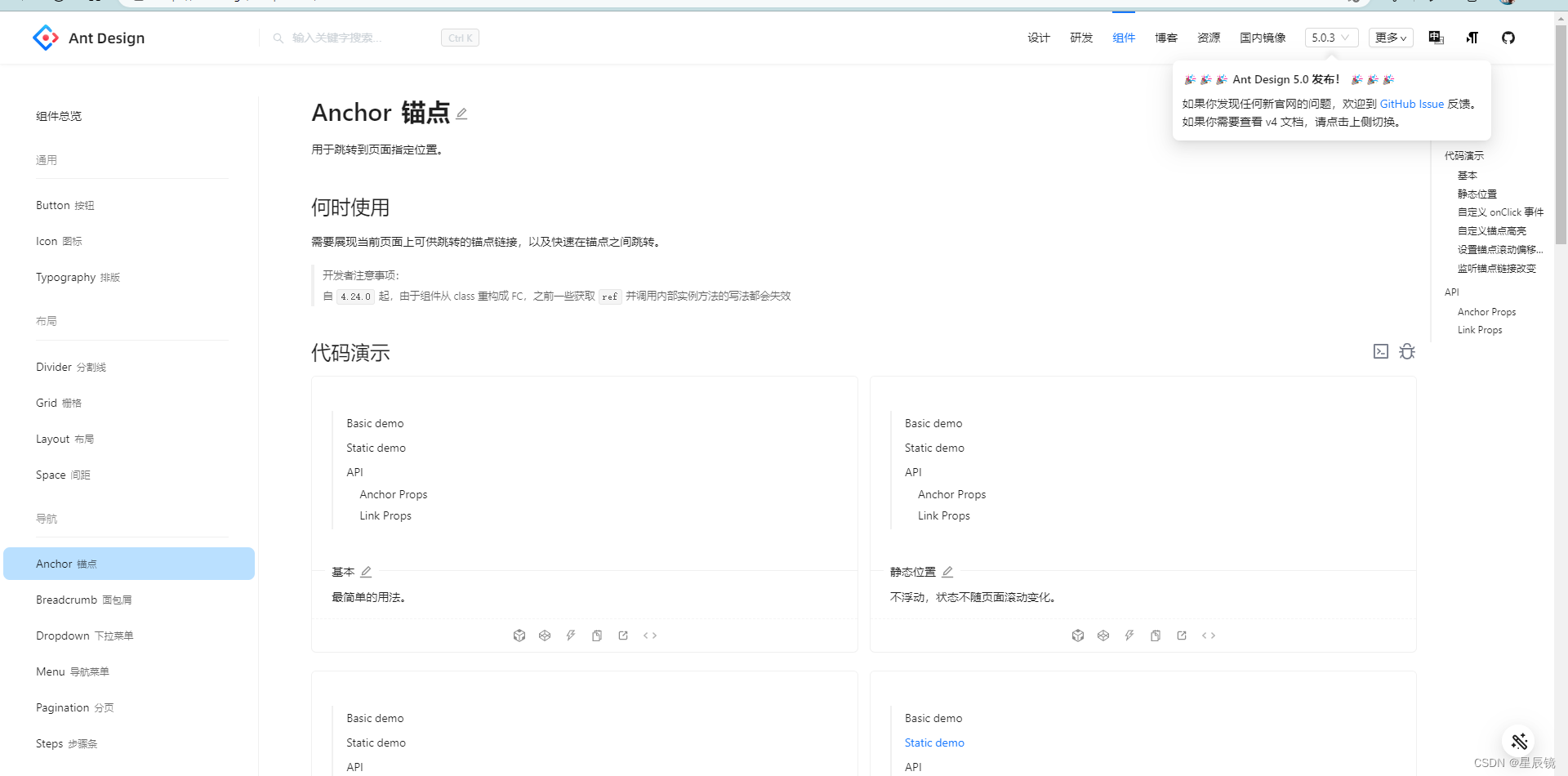Open 静态位置 demo in StackBlitz lightning icon
Viewport: 1568px width, 776px height.
pyautogui.click(x=1129, y=636)
